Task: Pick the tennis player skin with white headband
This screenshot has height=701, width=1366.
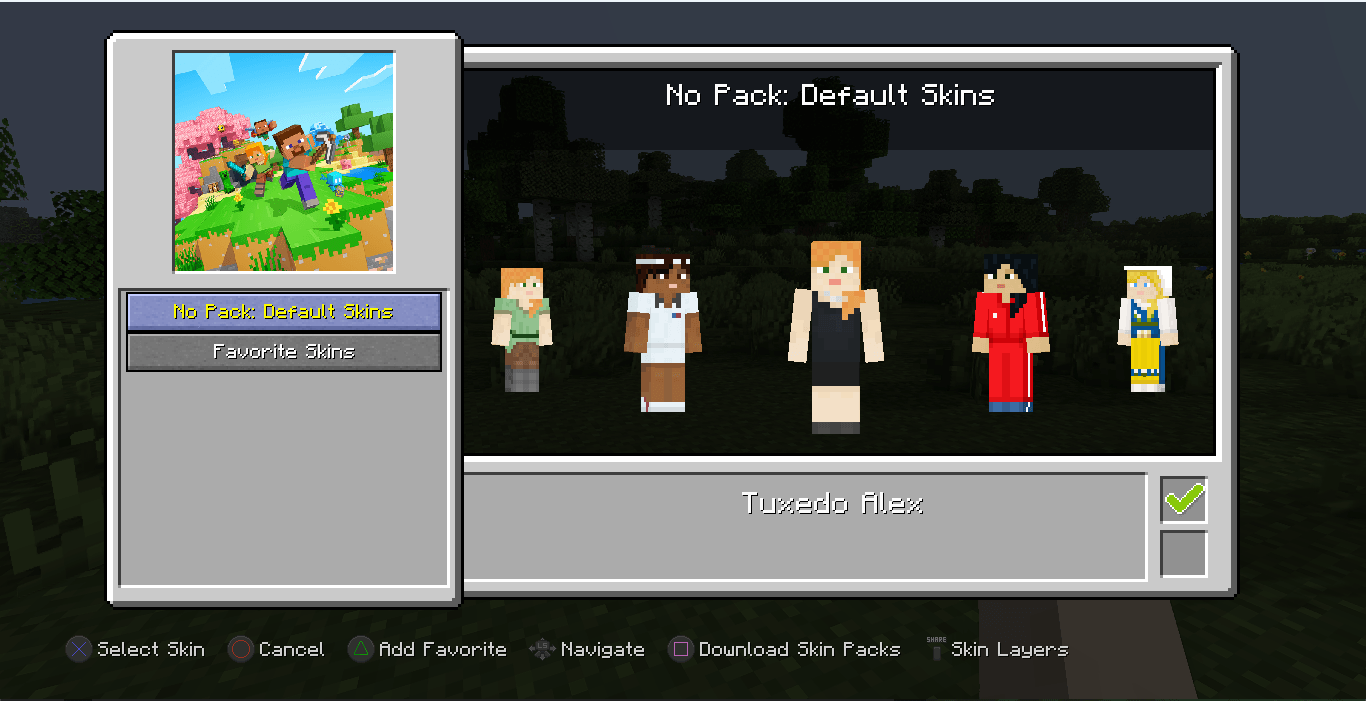Action: click(663, 329)
